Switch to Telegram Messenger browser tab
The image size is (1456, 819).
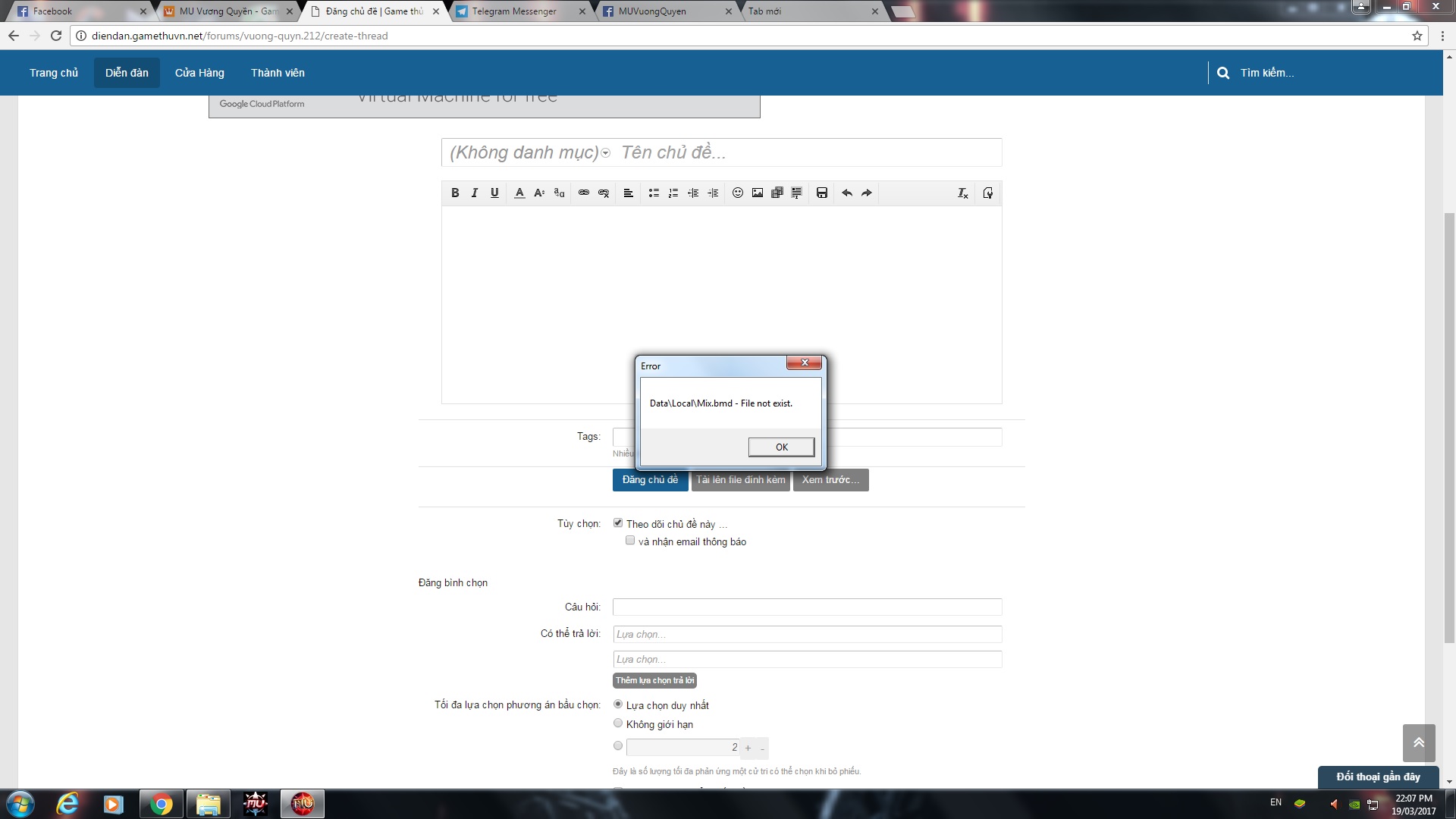(514, 11)
